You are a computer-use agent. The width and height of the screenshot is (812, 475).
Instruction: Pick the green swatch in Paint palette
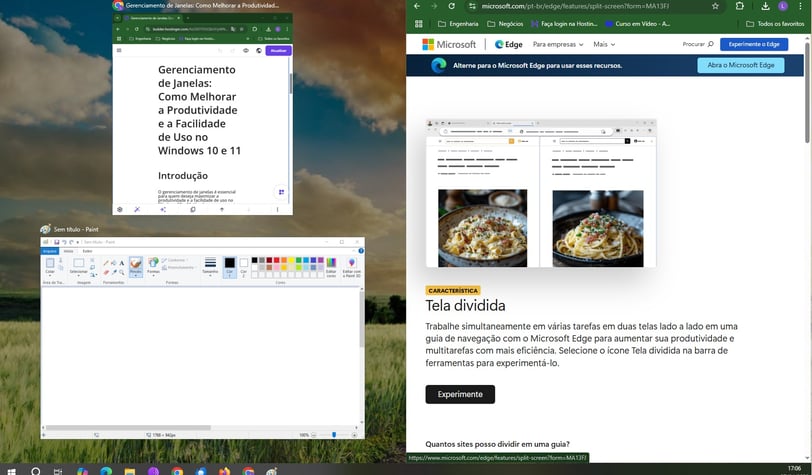(299, 260)
